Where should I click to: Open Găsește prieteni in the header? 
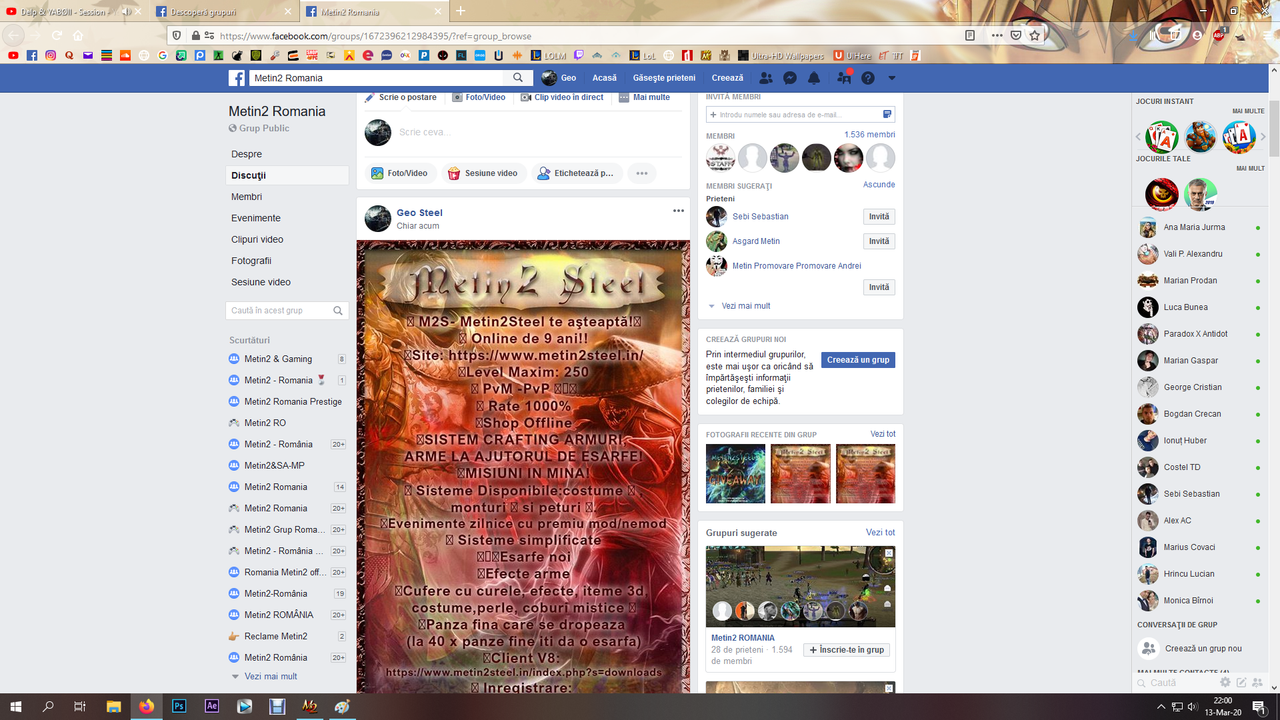click(x=664, y=78)
